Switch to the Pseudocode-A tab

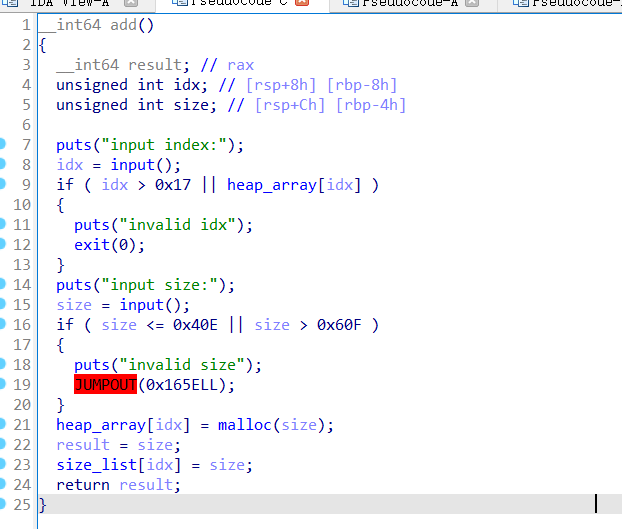411,4
